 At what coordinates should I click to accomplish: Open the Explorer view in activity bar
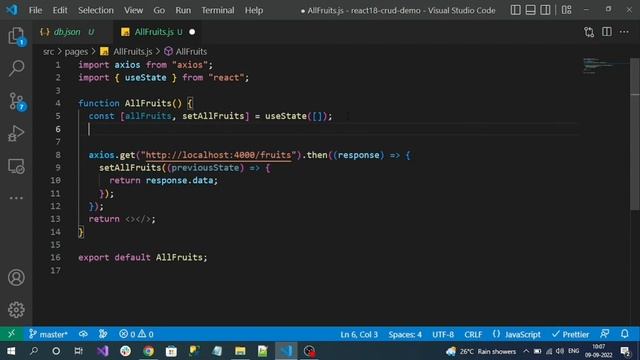point(16,36)
